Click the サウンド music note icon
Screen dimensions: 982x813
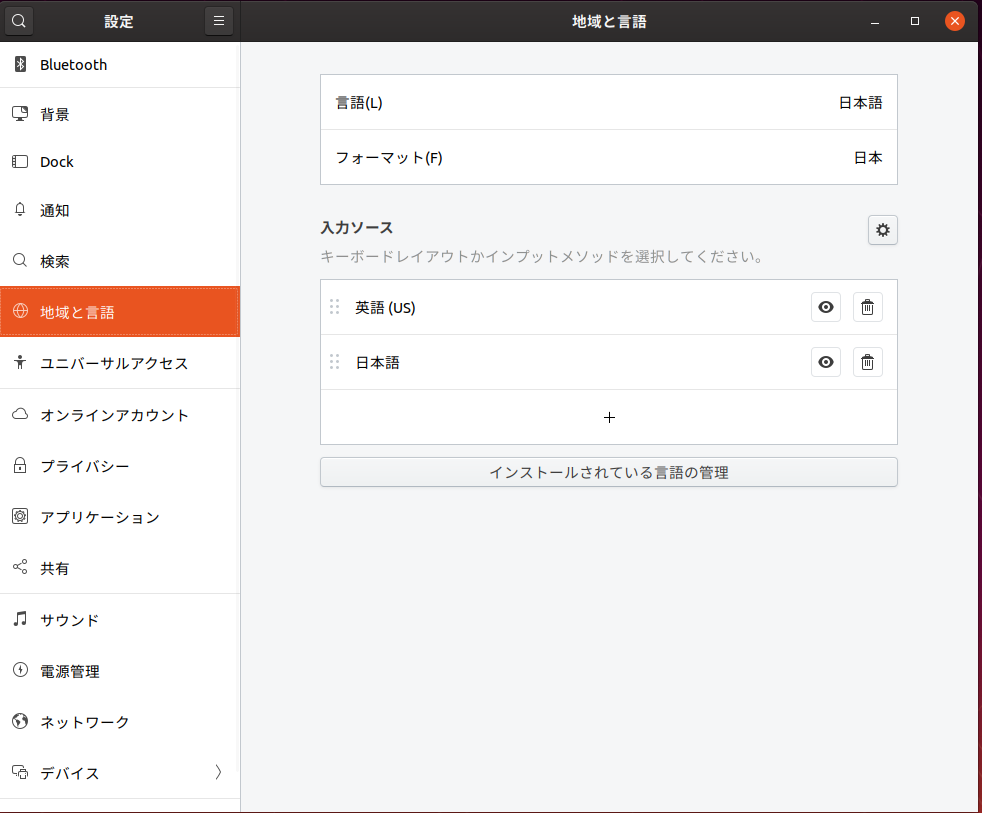tap(20, 619)
